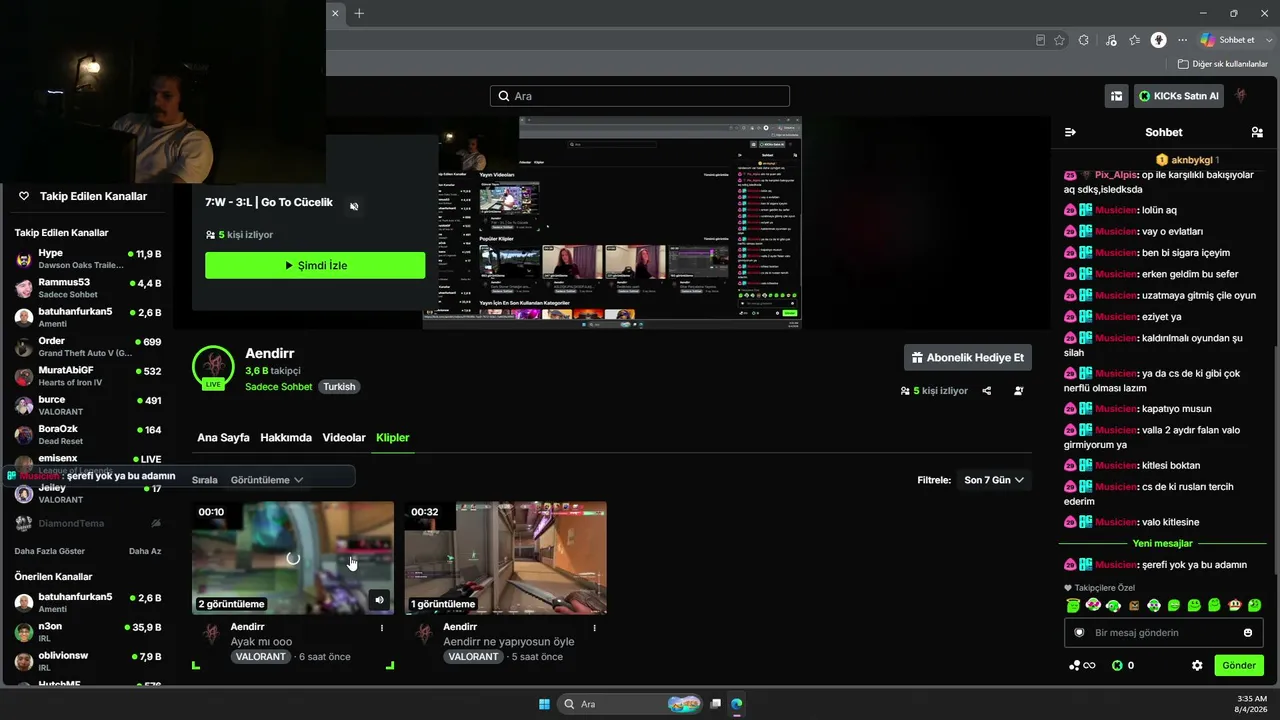Toggle sound on the 'Ayak mı ooo' clip
The width and height of the screenshot is (1280, 720).
click(379, 600)
